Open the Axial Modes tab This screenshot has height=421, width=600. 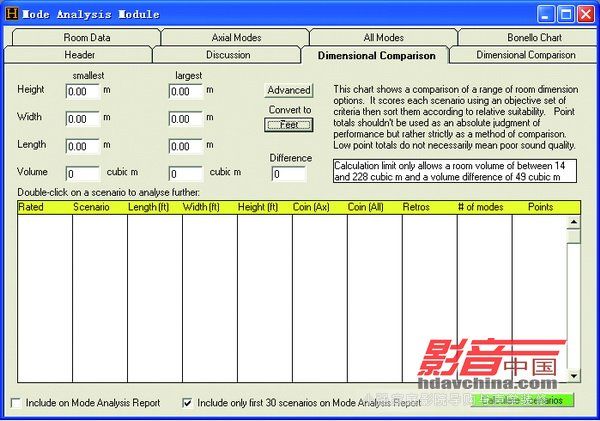point(236,38)
